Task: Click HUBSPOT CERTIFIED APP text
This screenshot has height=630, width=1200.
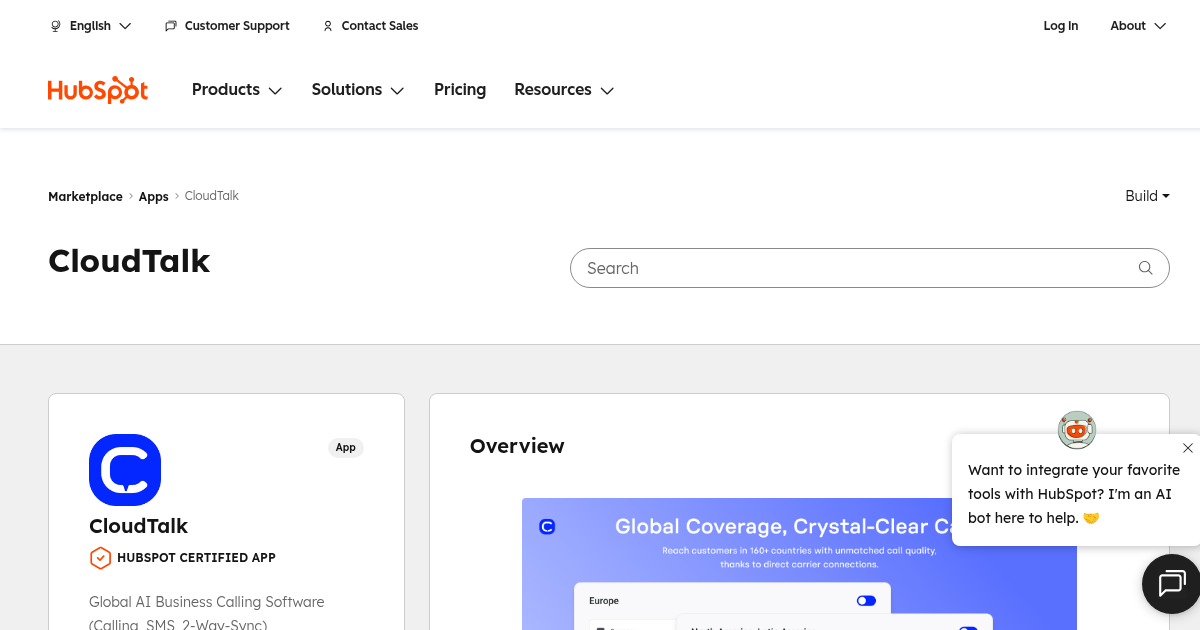Action: pos(196,558)
